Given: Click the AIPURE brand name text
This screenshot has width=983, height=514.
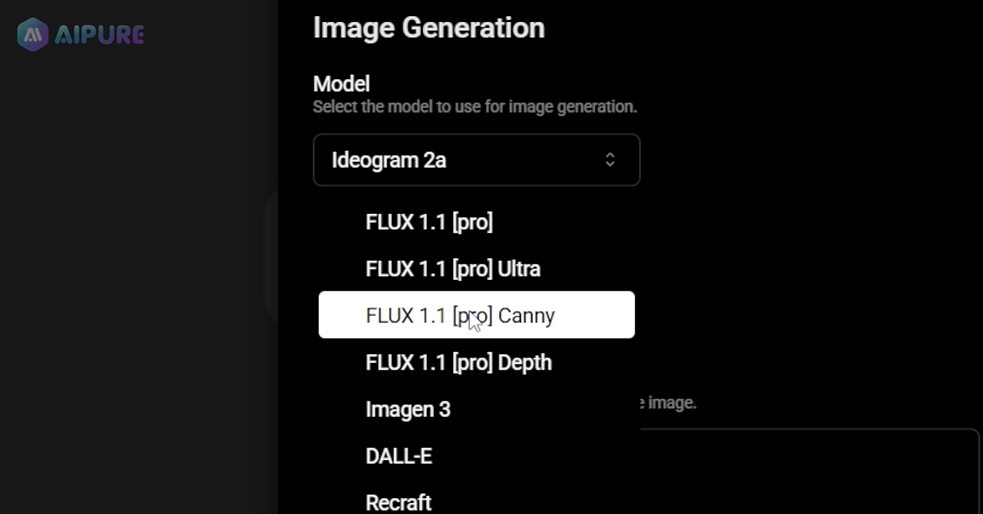Looking at the screenshot, I should coord(99,34).
